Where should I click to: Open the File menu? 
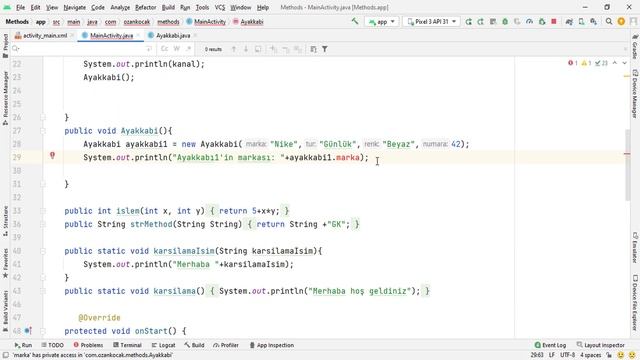20,7
